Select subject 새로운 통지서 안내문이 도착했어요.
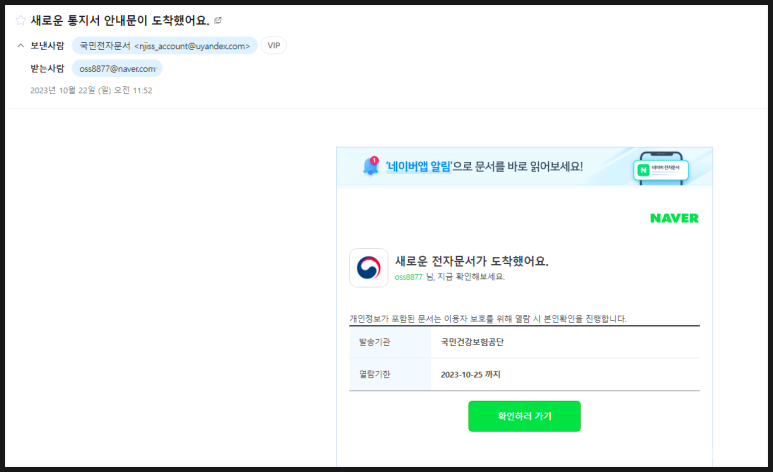 (120, 20)
